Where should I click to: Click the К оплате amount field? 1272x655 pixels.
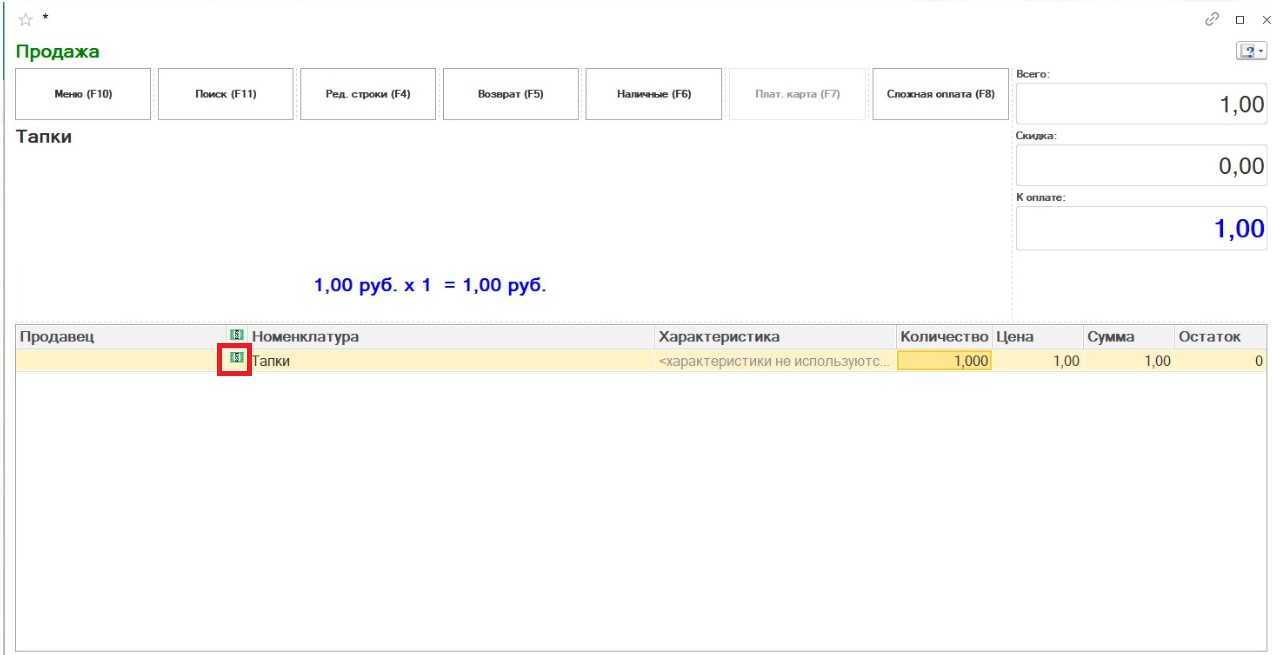[x=1140, y=228]
